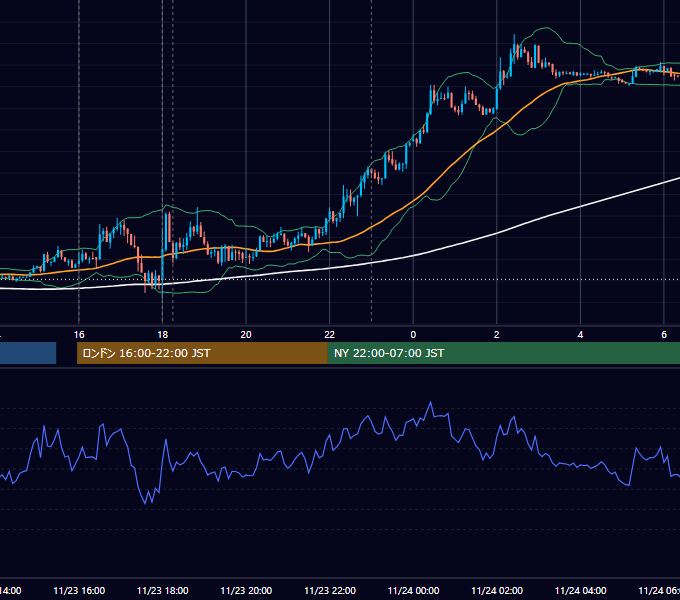Click the 18 hour label on price chart axis
Screen dimensions: 680x600
tap(162, 335)
